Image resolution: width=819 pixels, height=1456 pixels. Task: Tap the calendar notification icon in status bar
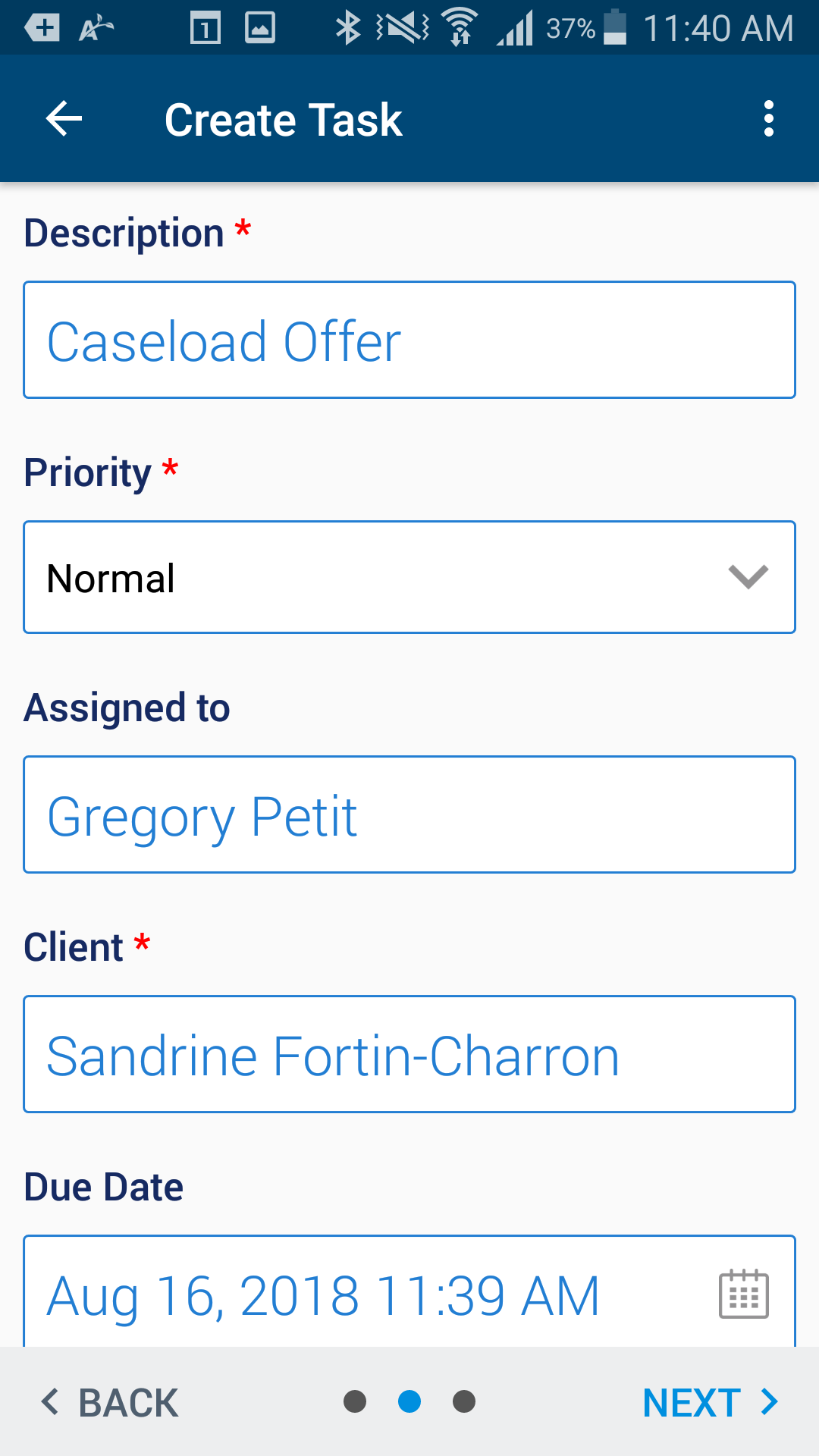click(205, 28)
